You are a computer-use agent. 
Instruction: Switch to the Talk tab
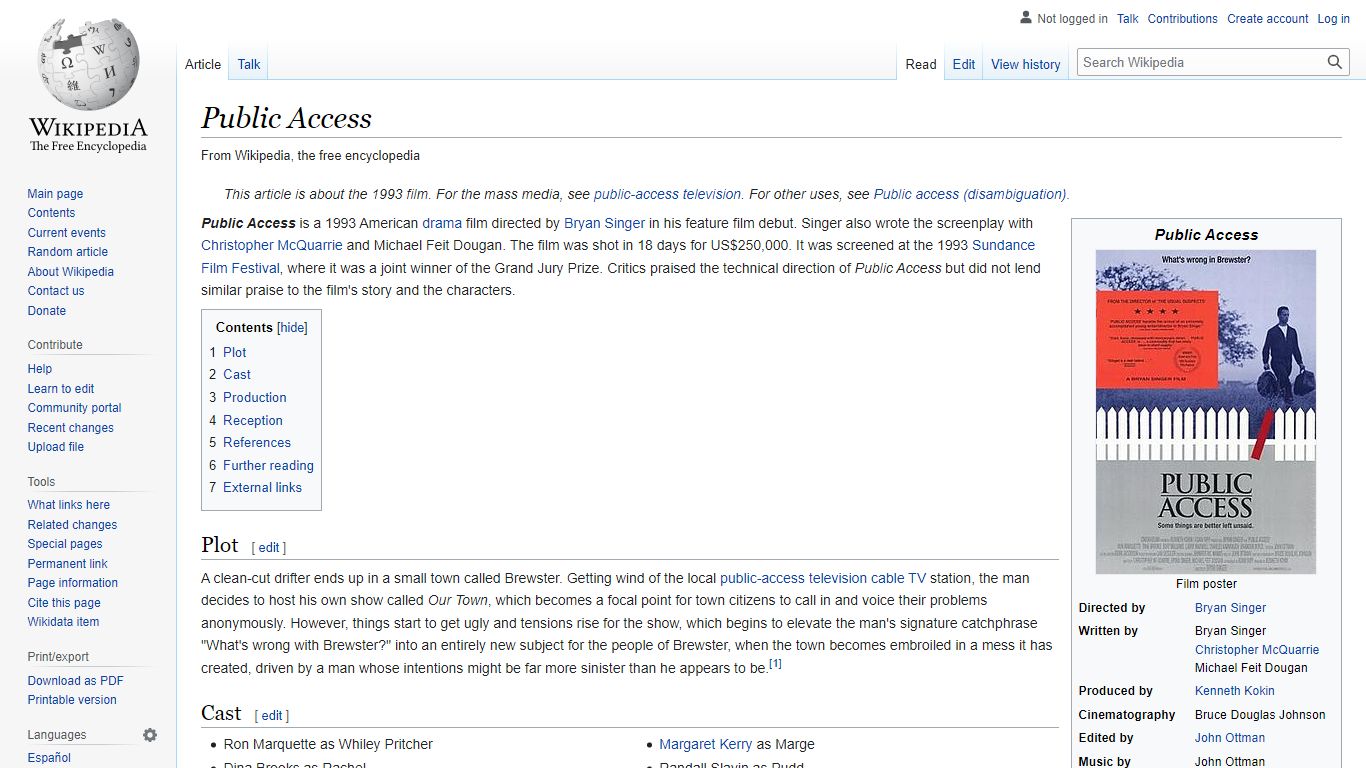tap(249, 64)
